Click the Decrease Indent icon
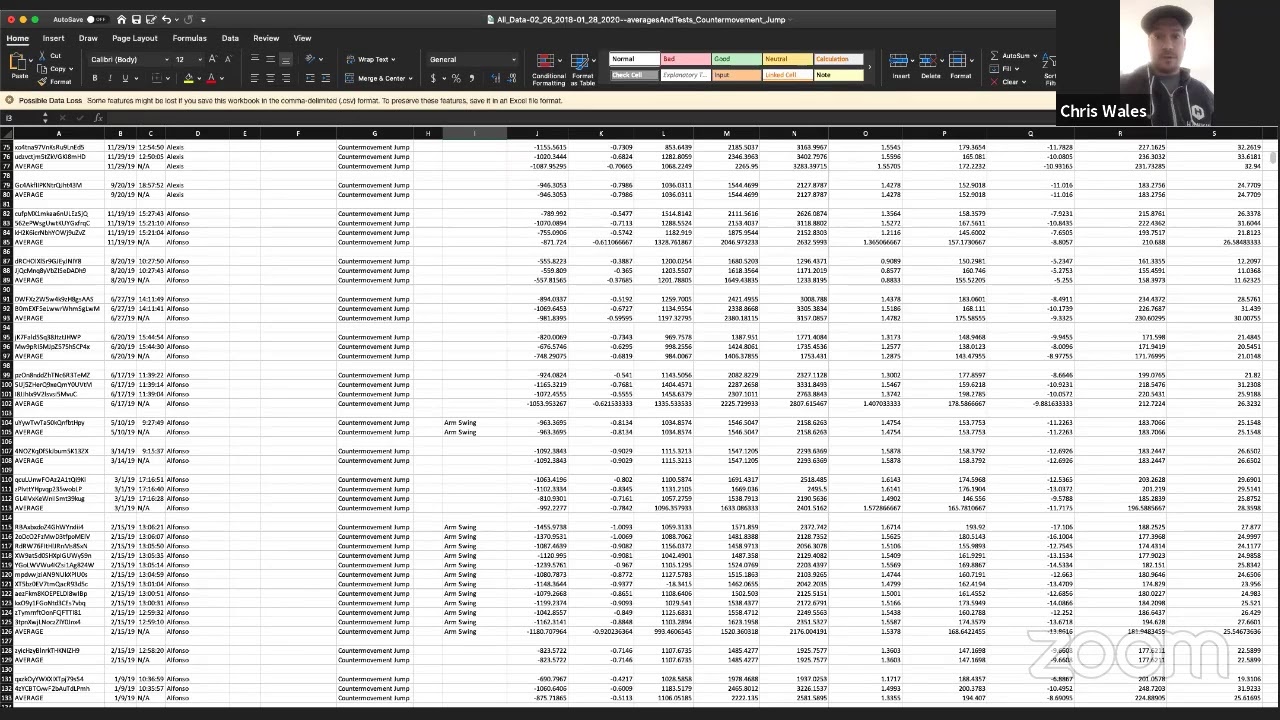 [x=310, y=78]
